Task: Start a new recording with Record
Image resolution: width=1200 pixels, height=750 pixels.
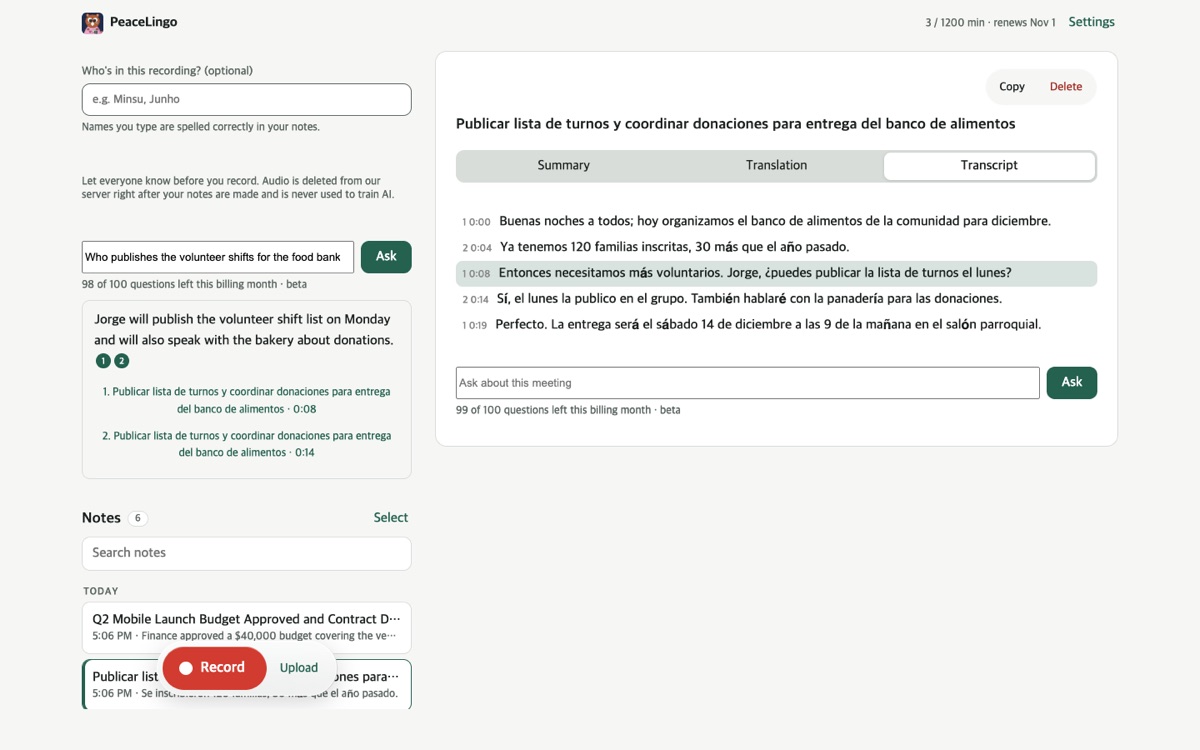Action: pos(214,668)
